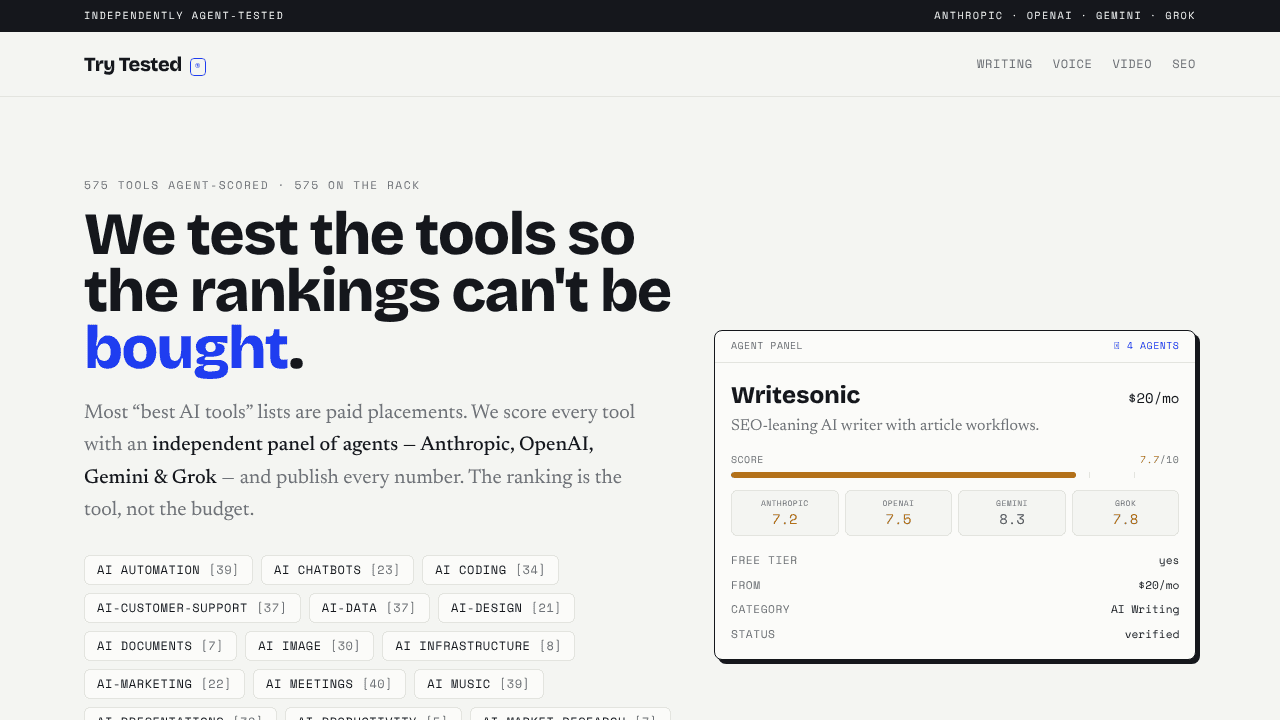Click the blue word bought in headline
Screen dimensions: 1280x720
click(x=186, y=349)
